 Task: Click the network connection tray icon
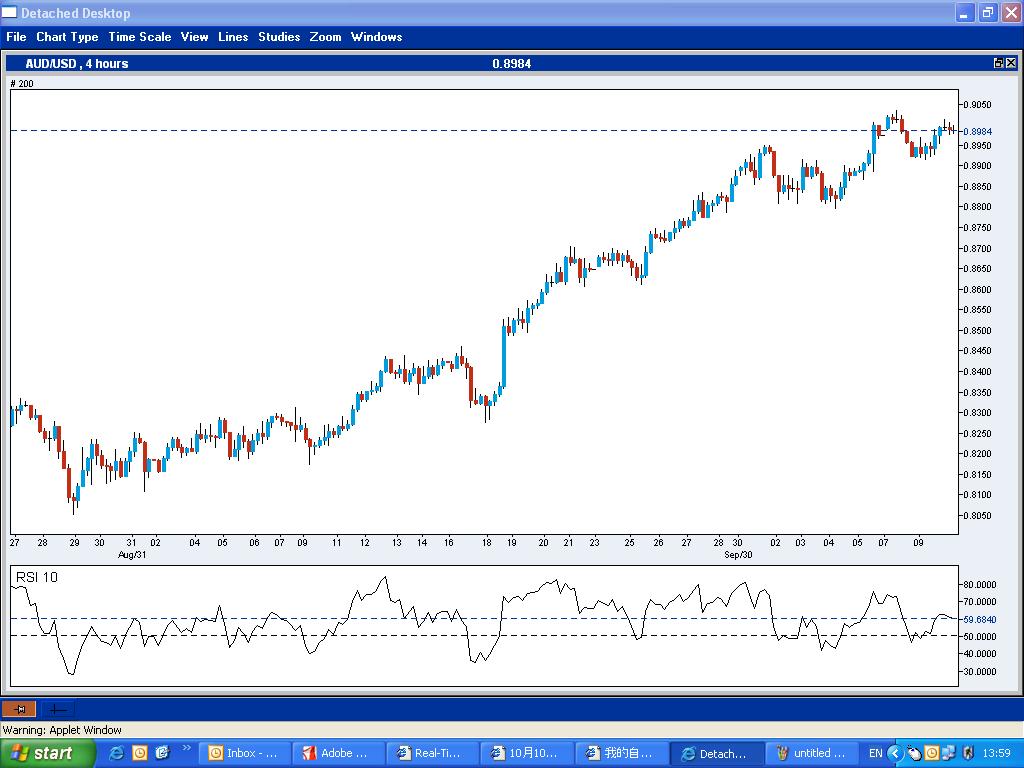click(x=949, y=754)
